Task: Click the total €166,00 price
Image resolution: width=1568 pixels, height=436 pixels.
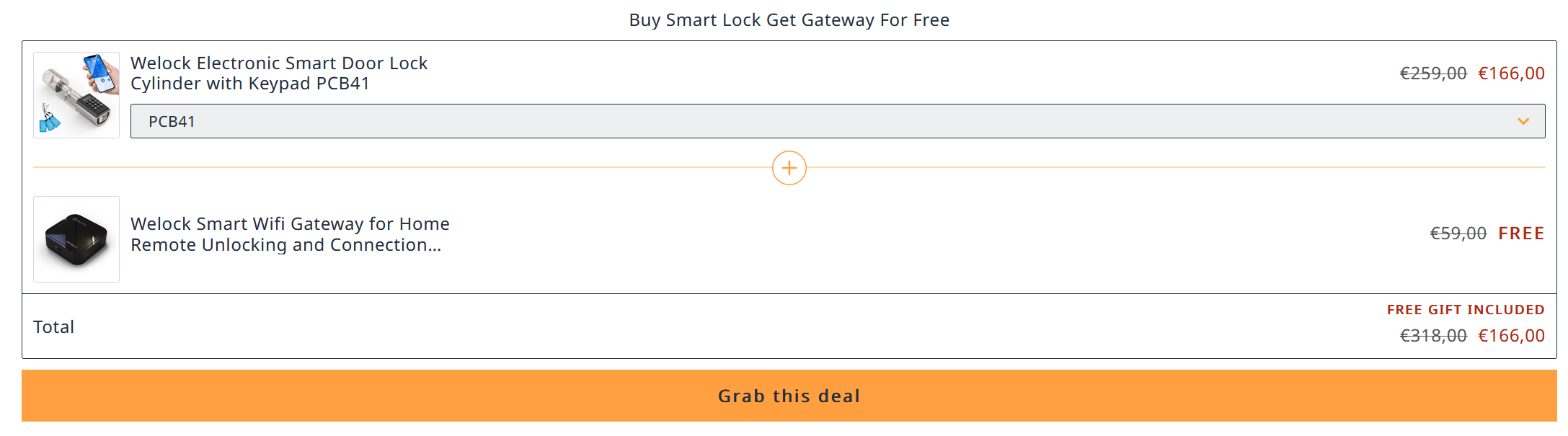Action: 1511,336
